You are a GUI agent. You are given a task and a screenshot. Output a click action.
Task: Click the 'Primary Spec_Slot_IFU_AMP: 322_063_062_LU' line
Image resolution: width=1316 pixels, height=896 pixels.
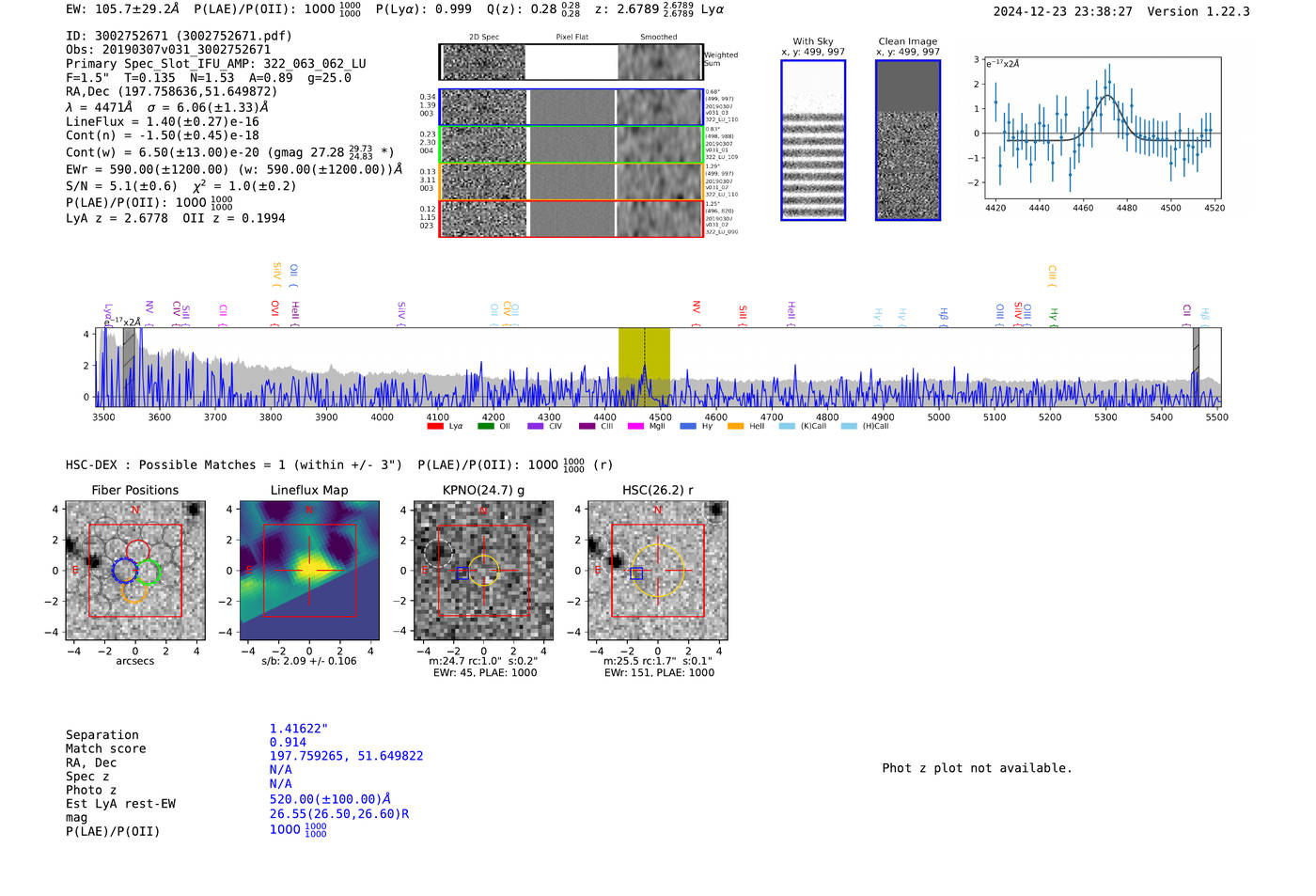tap(216, 64)
